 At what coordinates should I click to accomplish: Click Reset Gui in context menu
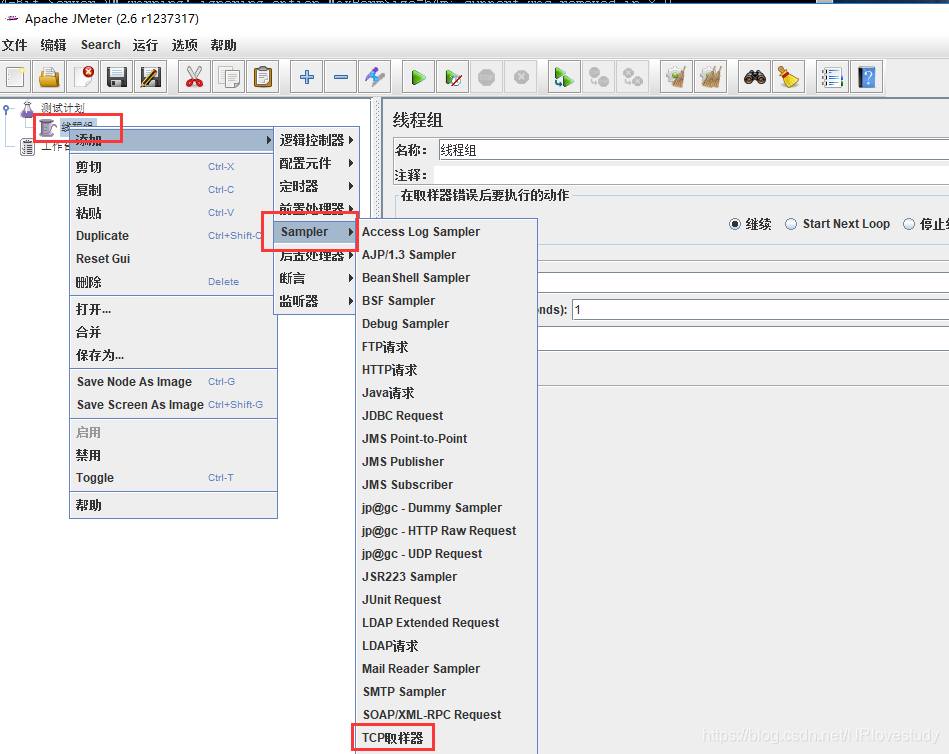click(x=173, y=258)
